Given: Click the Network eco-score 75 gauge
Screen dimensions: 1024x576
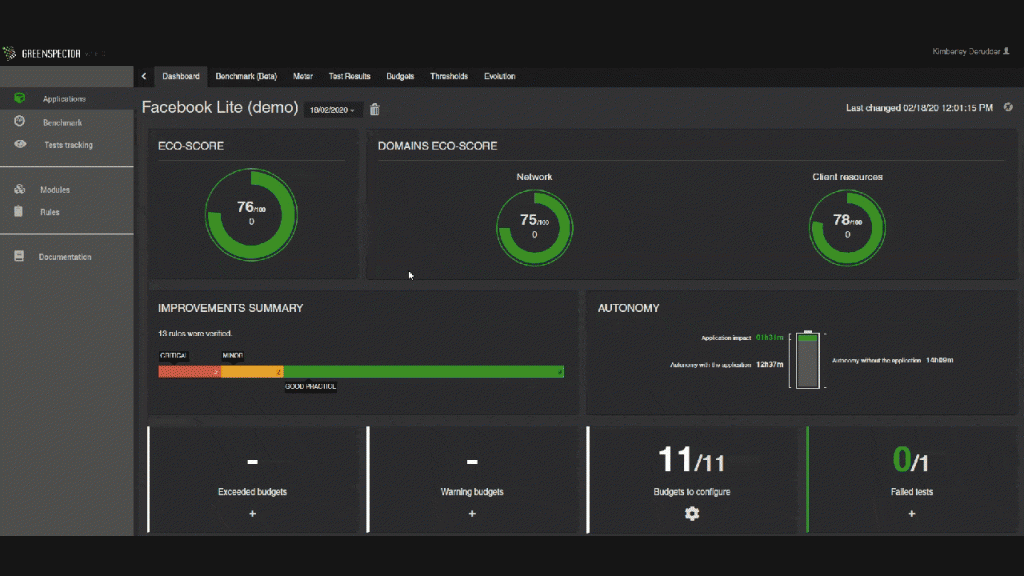Looking at the screenshot, I should (x=534, y=227).
